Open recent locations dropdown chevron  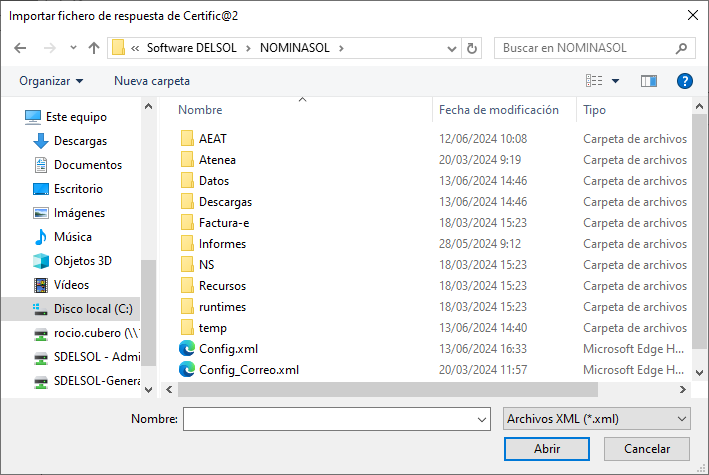pyautogui.click(x=73, y=48)
